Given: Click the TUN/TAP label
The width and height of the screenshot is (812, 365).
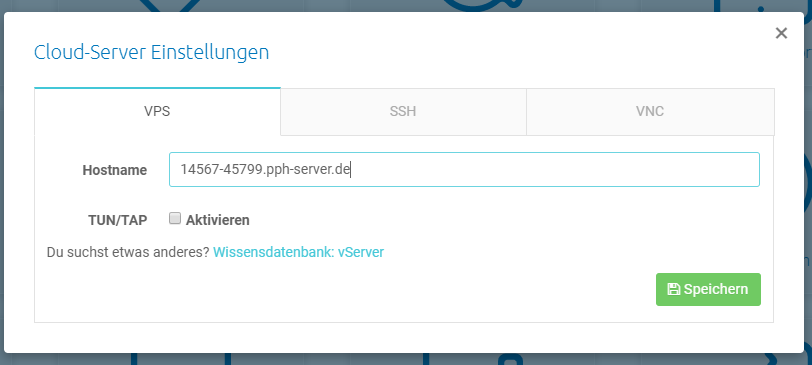Looking at the screenshot, I should tap(118, 220).
